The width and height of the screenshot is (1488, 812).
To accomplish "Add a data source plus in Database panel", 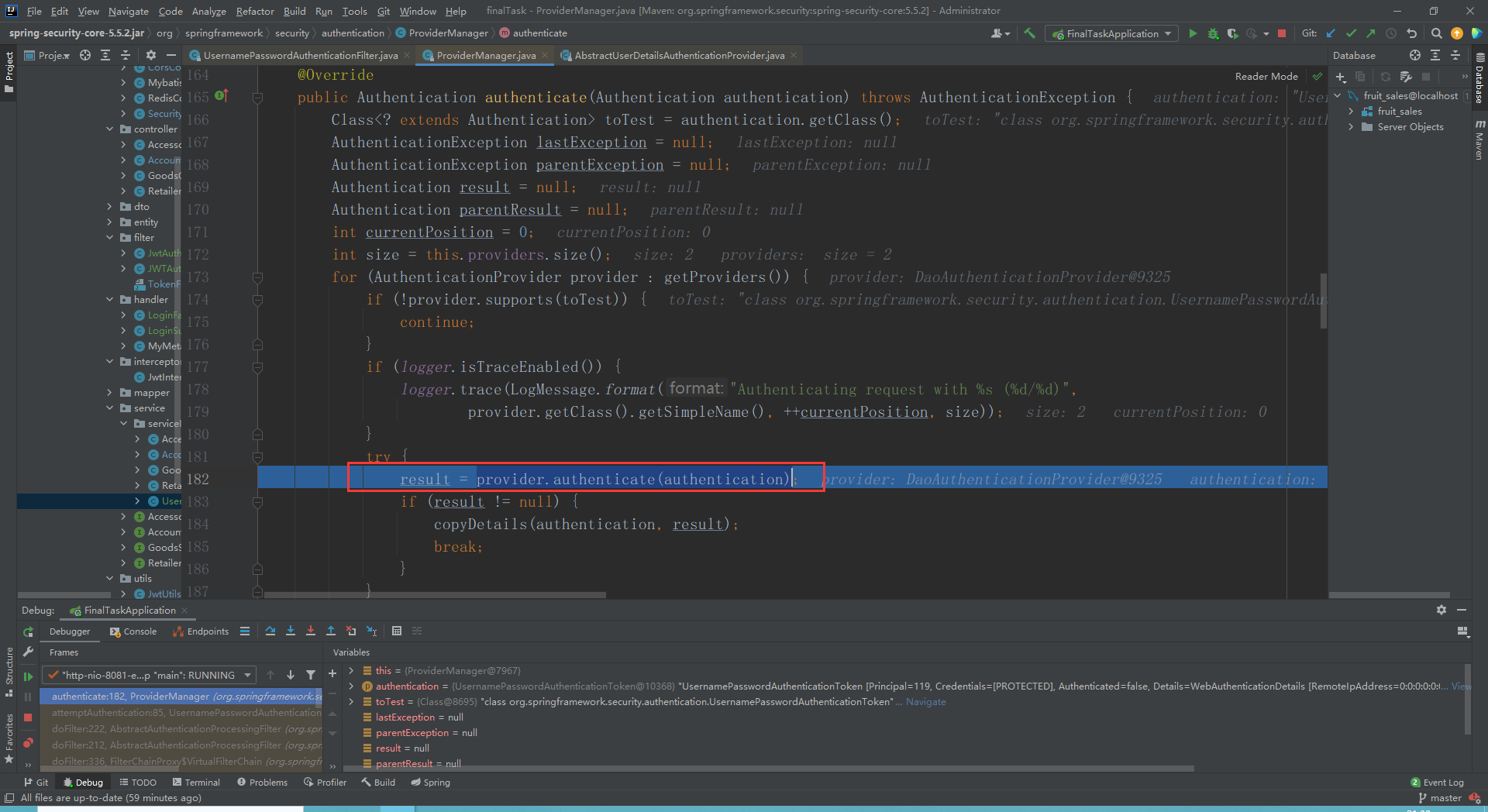I will (x=1341, y=77).
